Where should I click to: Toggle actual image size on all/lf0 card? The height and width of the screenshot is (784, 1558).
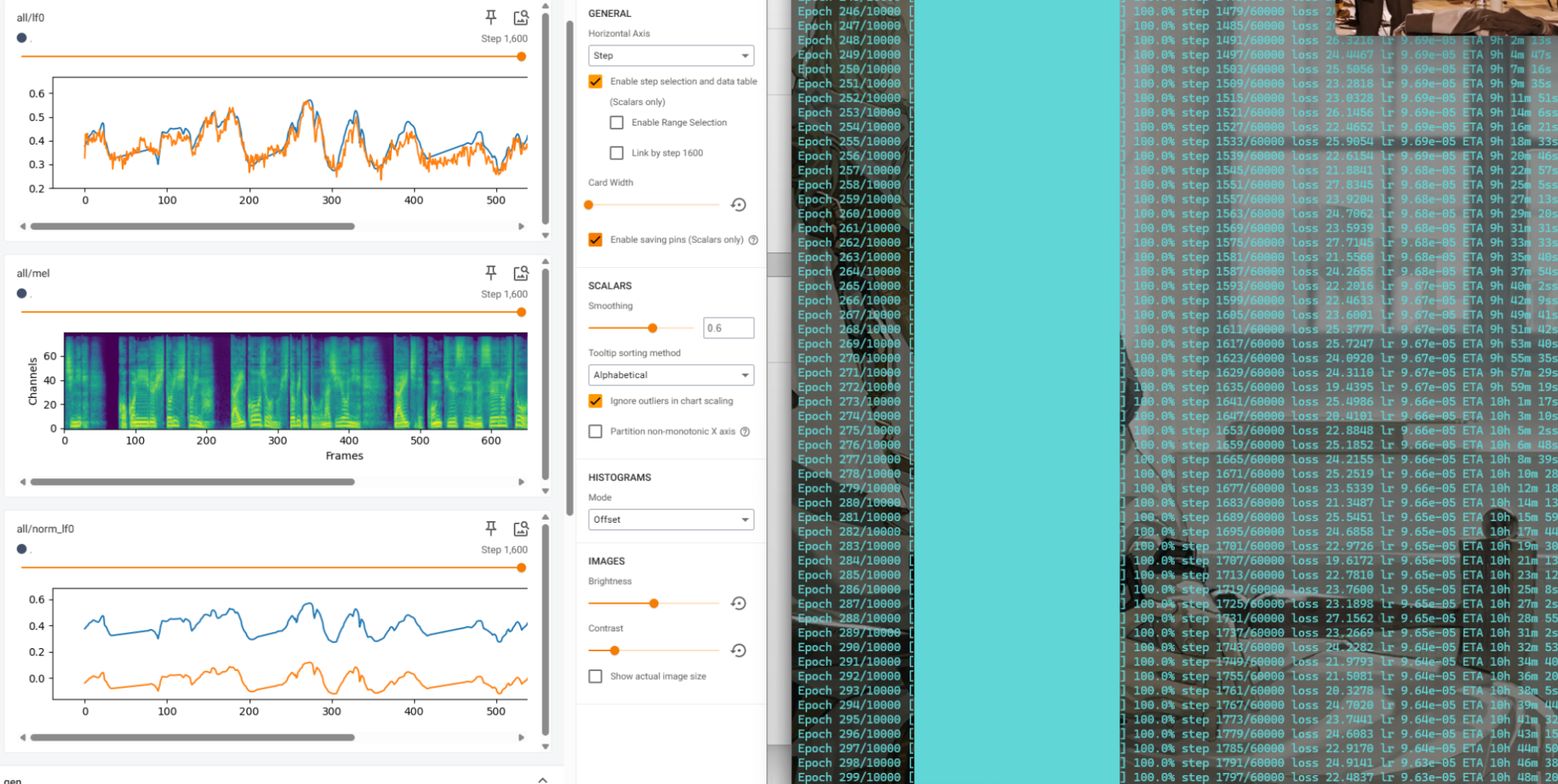(x=521, y=17)
